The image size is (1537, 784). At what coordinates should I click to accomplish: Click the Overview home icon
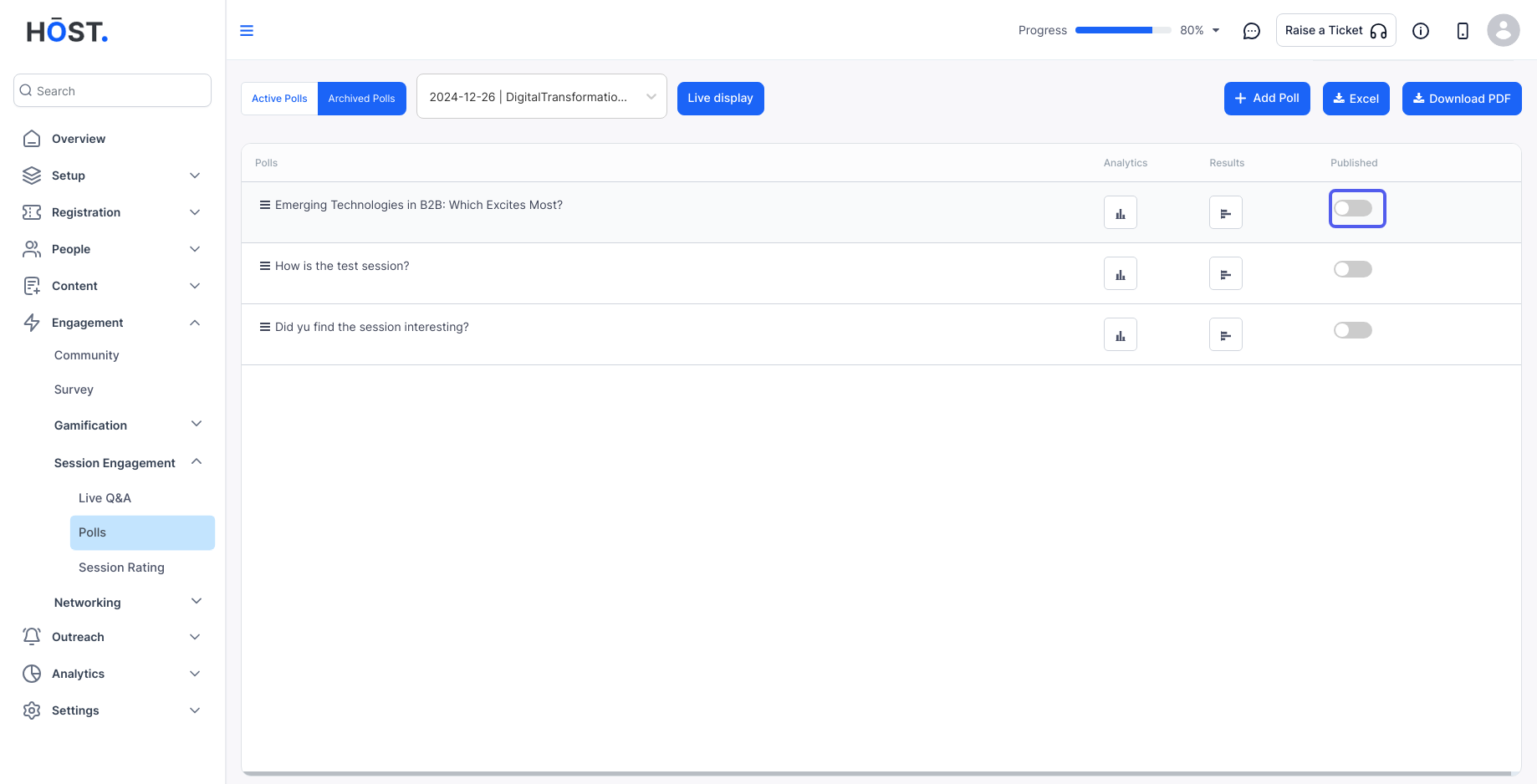pos(32,139)
